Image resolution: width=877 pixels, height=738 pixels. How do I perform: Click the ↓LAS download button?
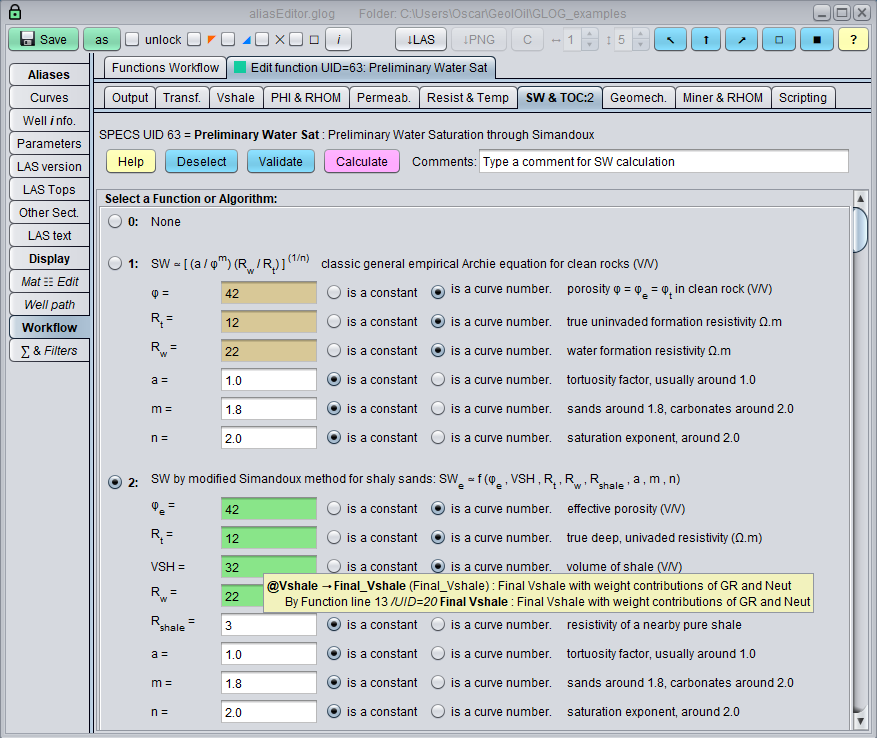(x=421, y=39)
